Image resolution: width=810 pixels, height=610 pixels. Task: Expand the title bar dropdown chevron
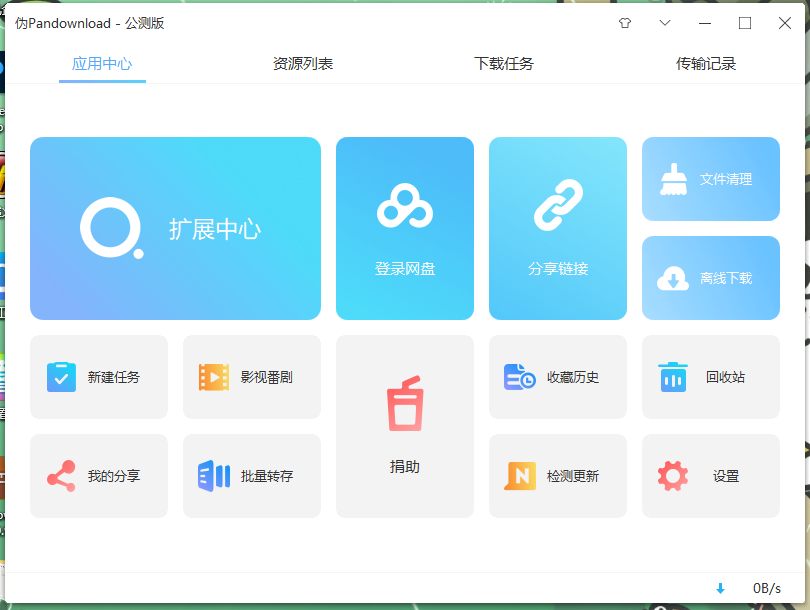point(665,23)
